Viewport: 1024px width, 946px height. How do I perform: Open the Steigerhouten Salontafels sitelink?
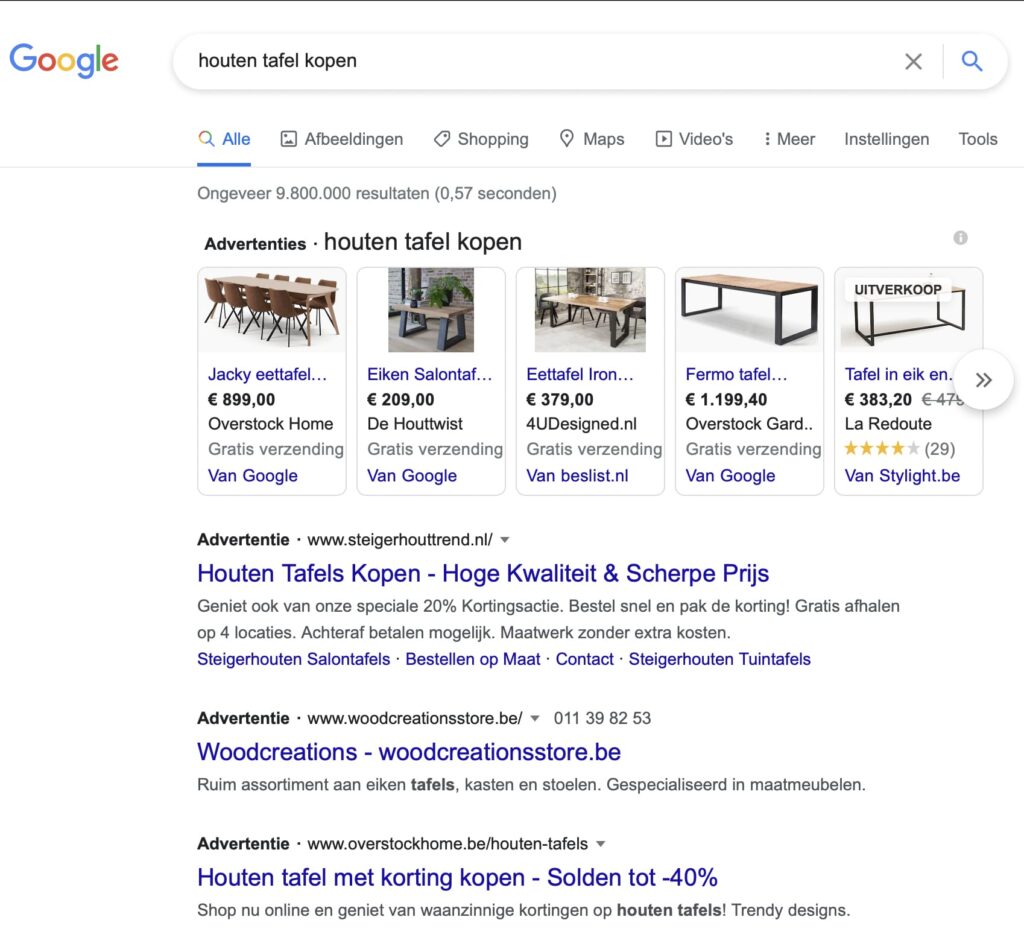293,659
